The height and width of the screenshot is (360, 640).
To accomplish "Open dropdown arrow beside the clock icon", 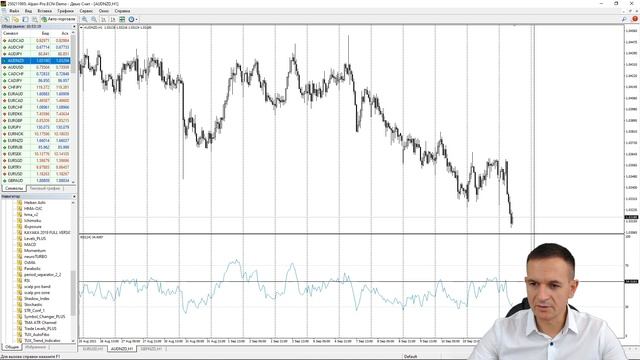I will [136, 19].
